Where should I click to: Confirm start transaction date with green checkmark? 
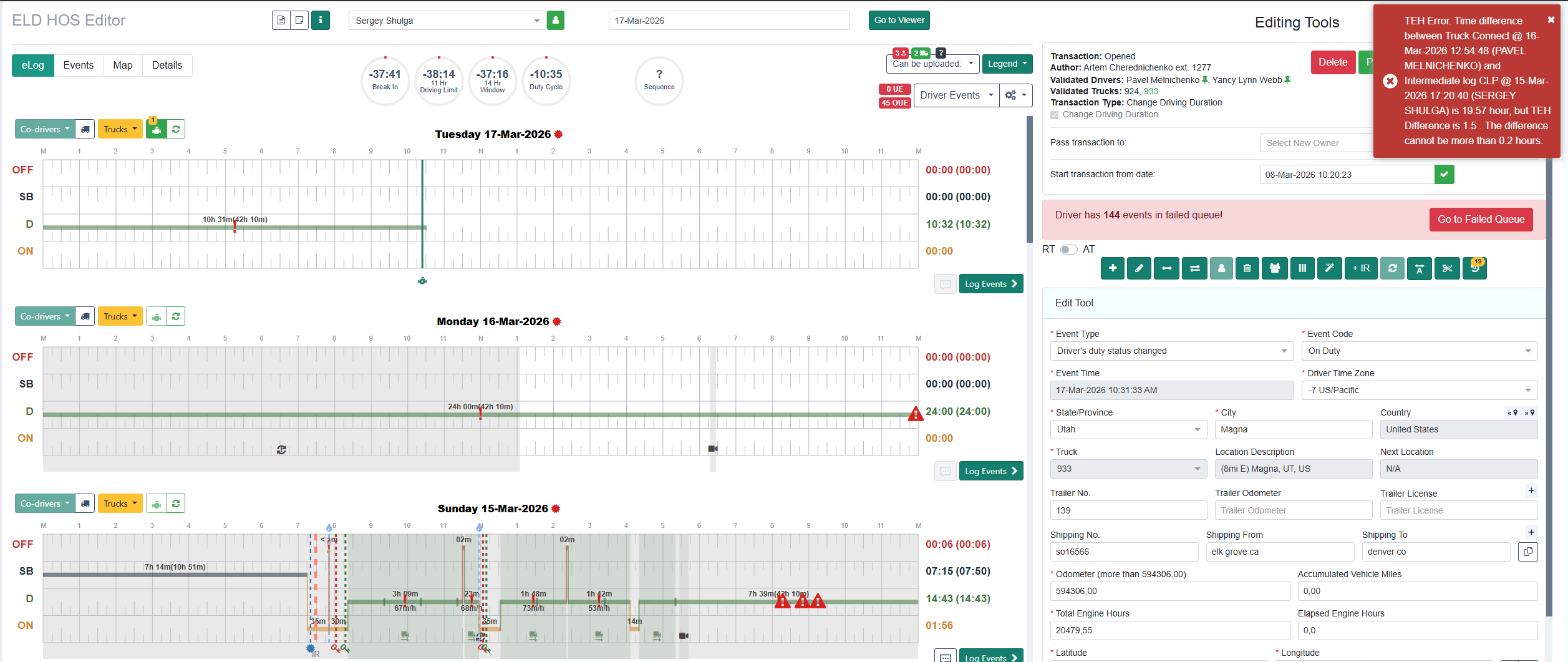point(1444,175)
